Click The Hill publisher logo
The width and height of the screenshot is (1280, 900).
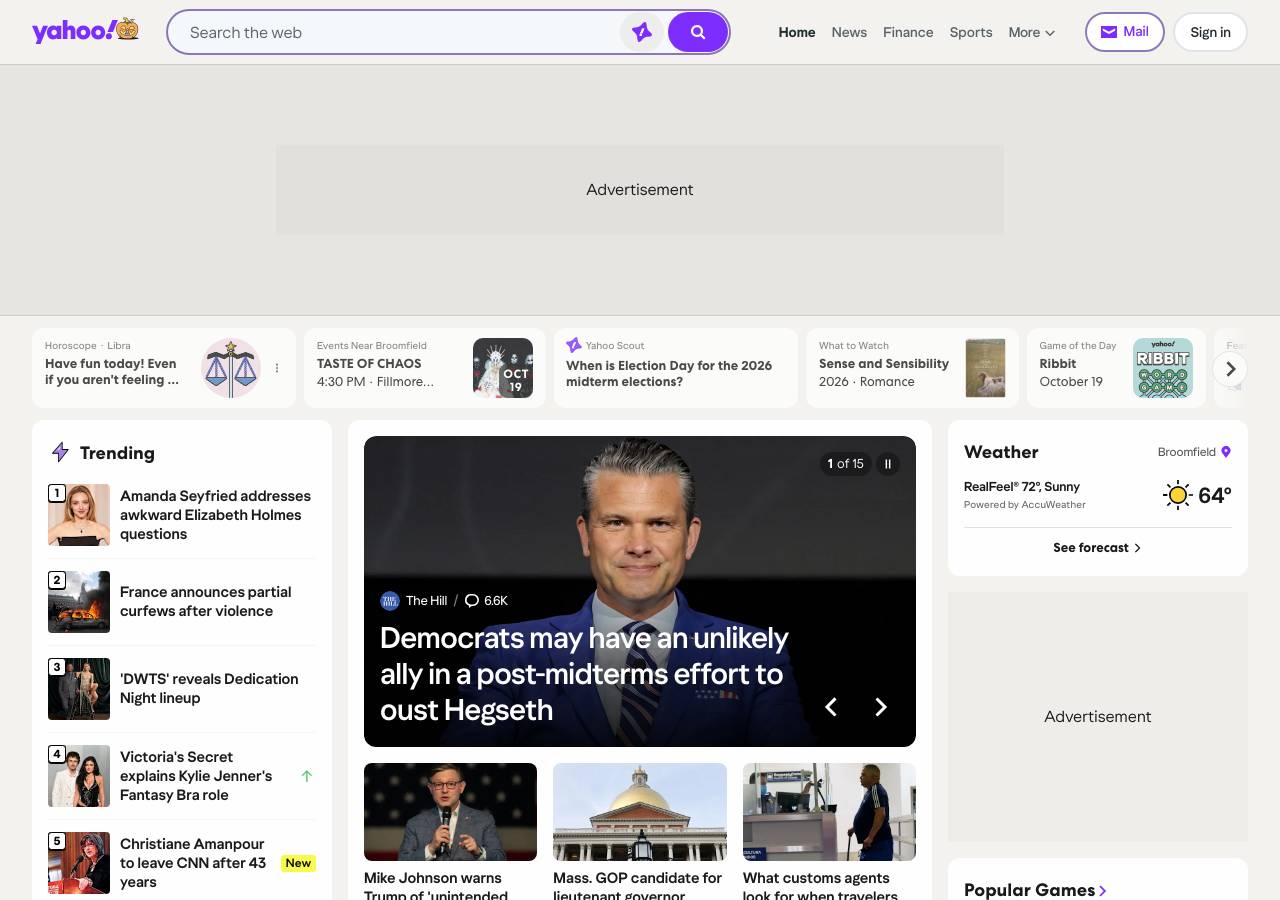point(389,601)
